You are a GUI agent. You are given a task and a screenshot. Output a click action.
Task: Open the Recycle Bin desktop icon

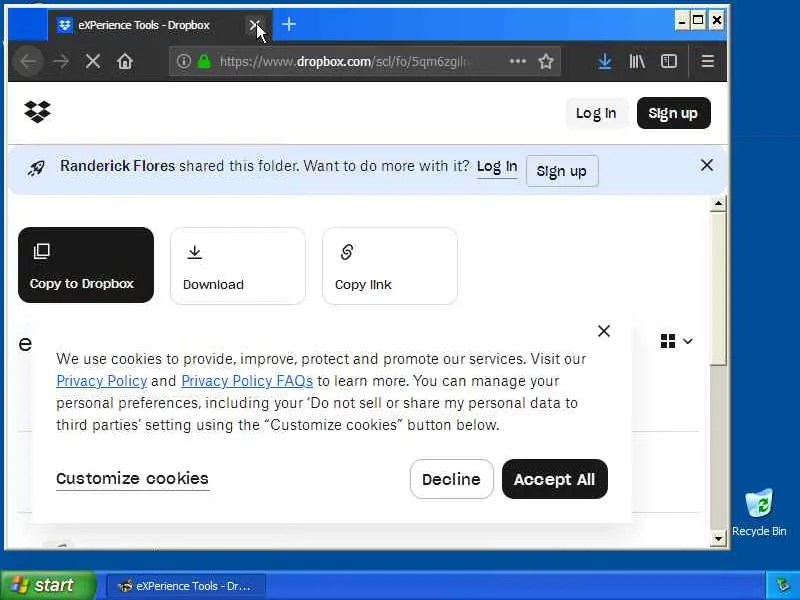[x=759, y=512]
